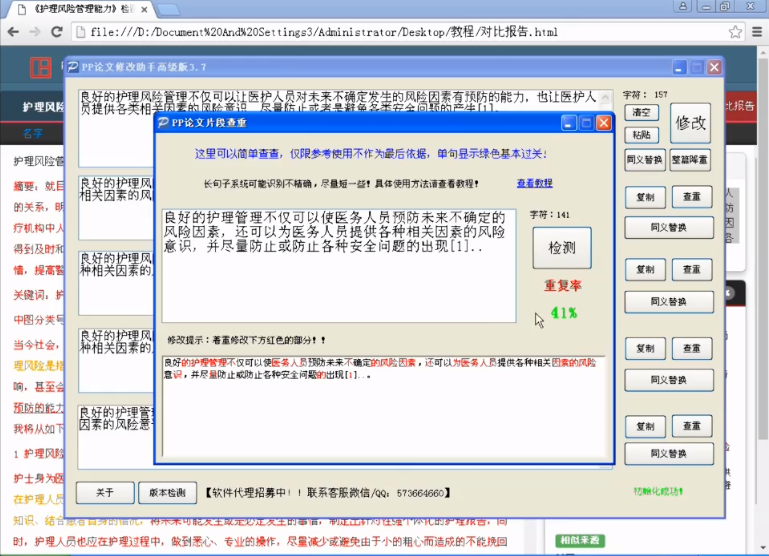Click the green 相似来源 badge on webpage
769x556 pixels.
(580, 540)
